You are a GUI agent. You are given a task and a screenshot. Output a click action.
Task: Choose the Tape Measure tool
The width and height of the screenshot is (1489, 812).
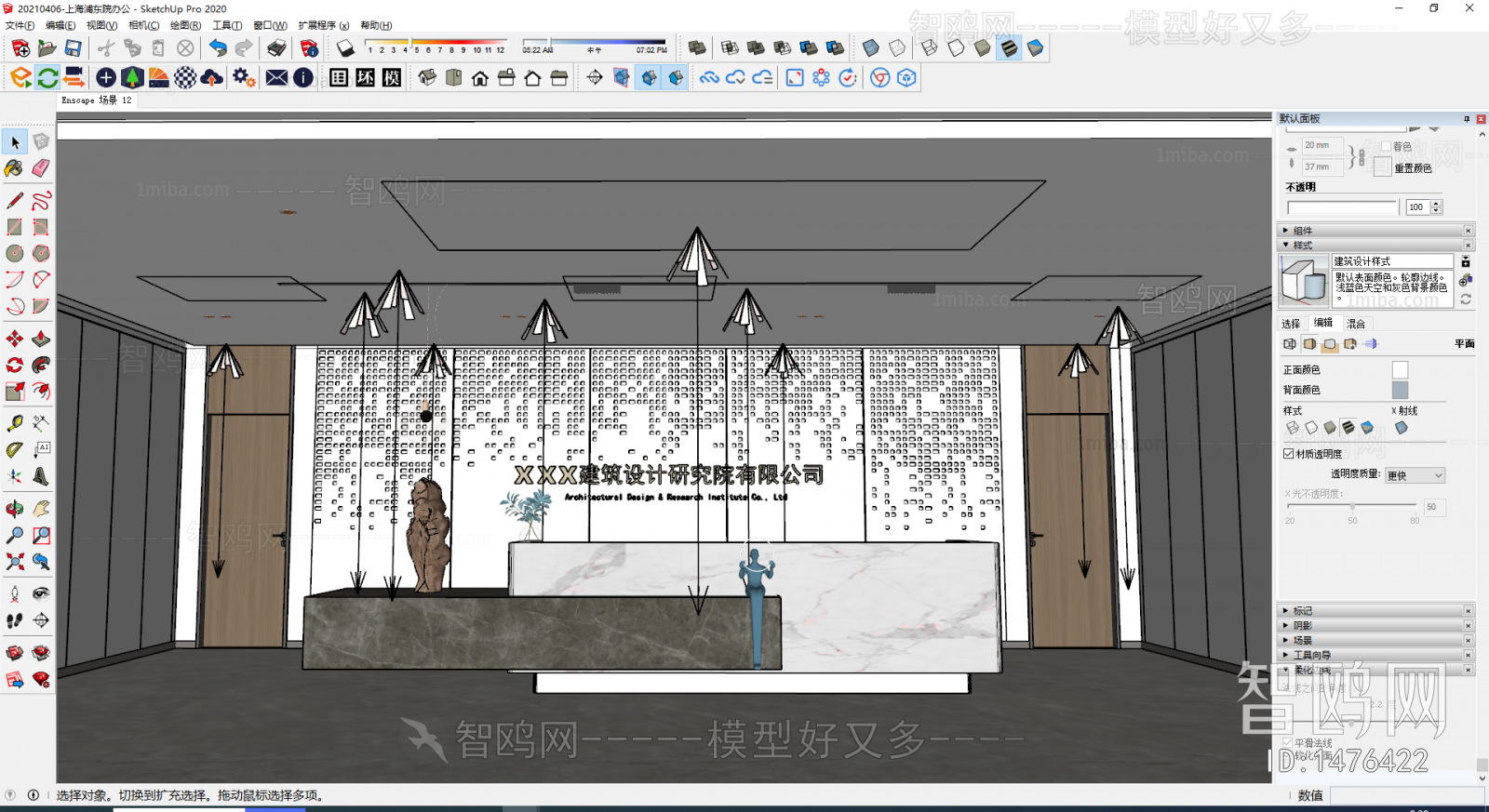coord(15,423)
